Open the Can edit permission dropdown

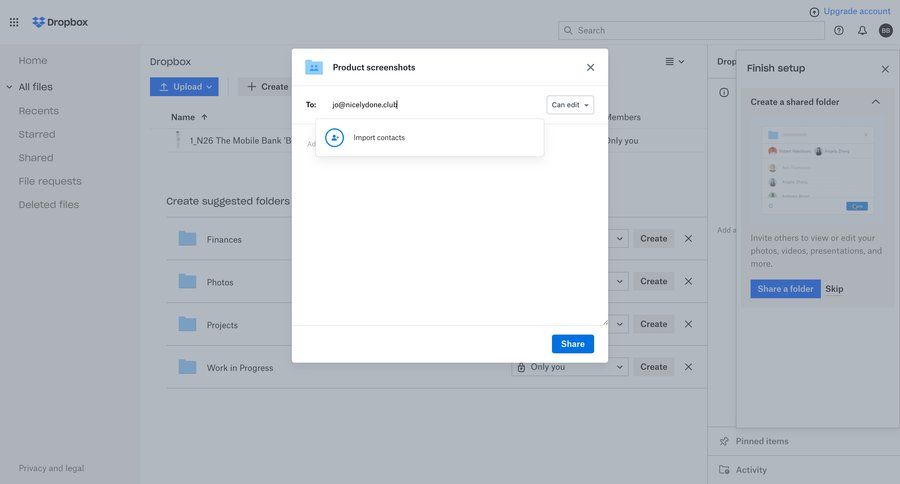pyautogui.click(x=570, y=104)
